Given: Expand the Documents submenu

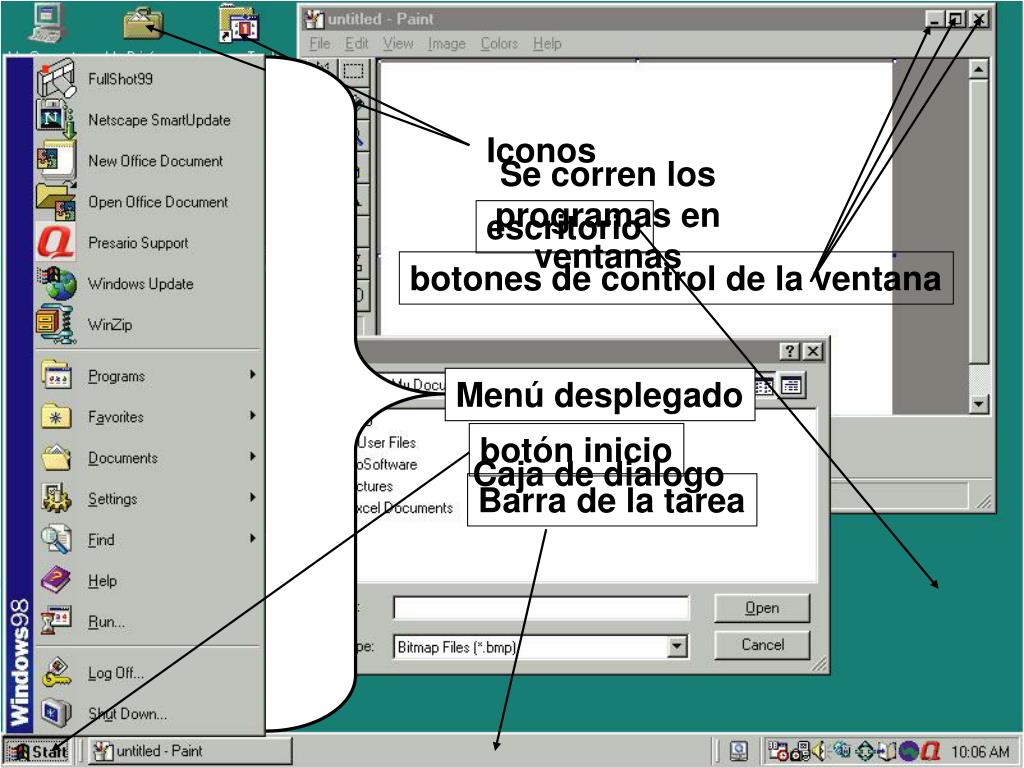Looking at the screenshot, I should coord(148,458).
